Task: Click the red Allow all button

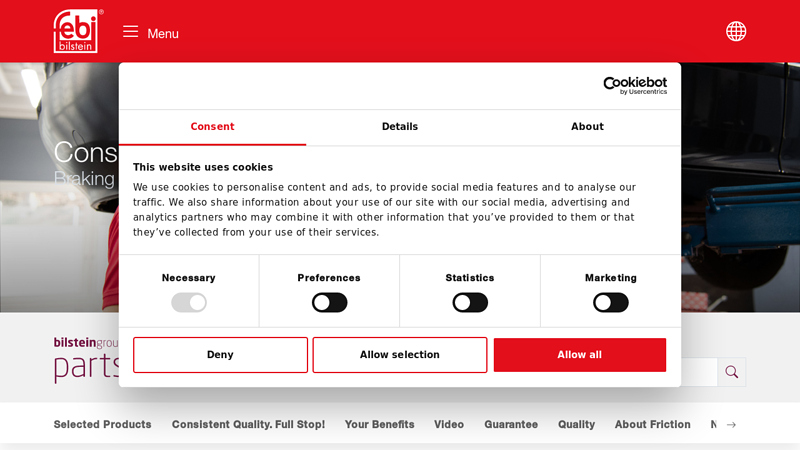Action: 580,355
